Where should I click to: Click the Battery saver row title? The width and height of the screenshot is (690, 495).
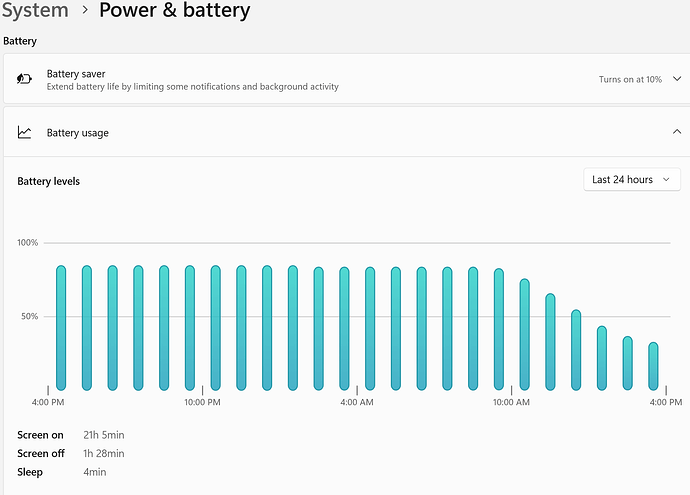76,73
